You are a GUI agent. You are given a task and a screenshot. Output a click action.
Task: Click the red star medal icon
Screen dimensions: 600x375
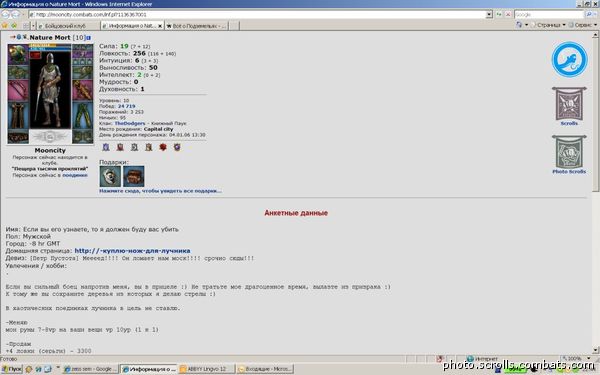(x=163, y=147)
